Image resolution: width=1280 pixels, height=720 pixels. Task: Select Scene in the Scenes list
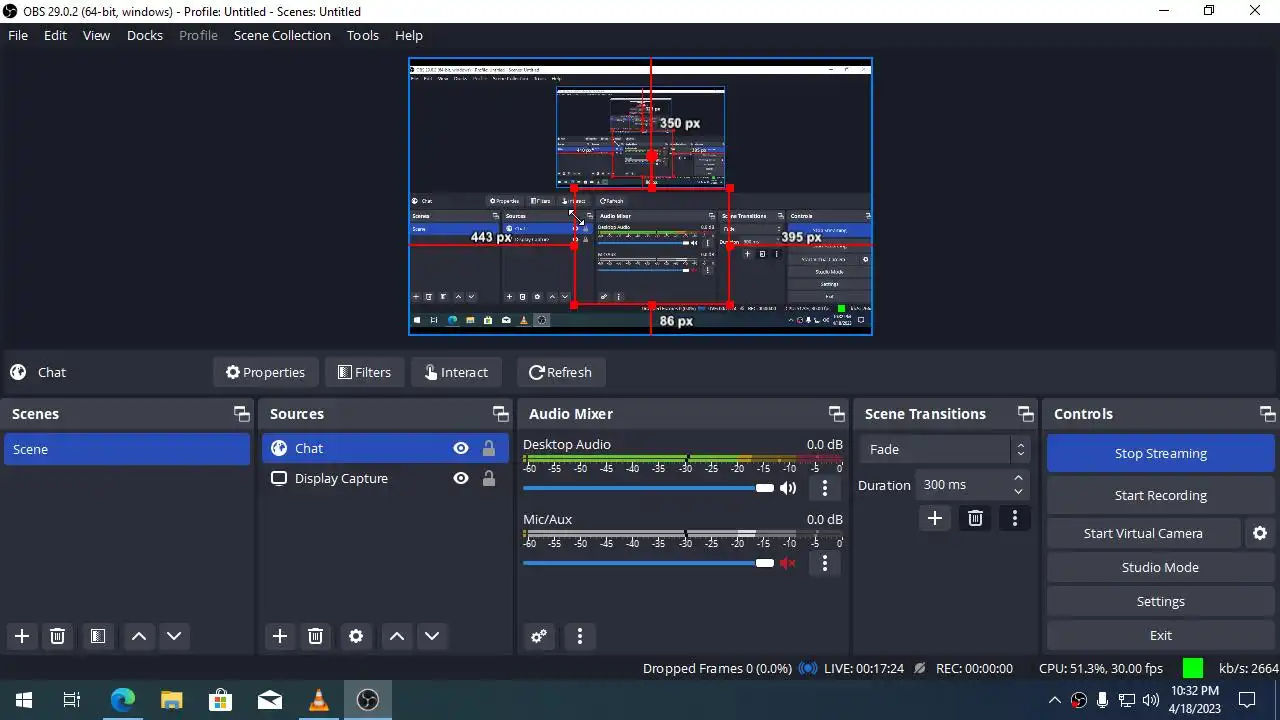click(x=127, y=449)
